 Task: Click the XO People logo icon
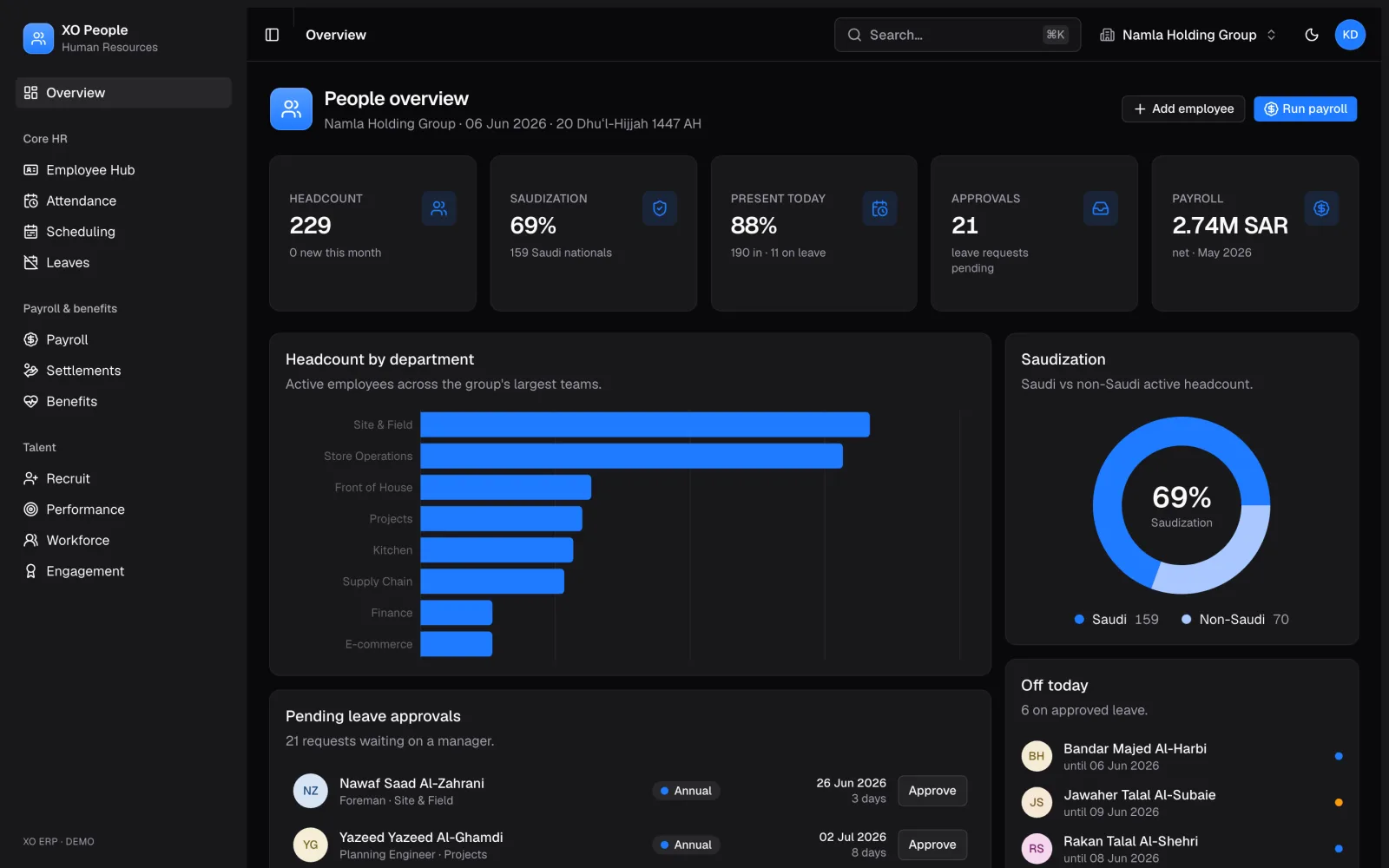[x=38, y=38]
